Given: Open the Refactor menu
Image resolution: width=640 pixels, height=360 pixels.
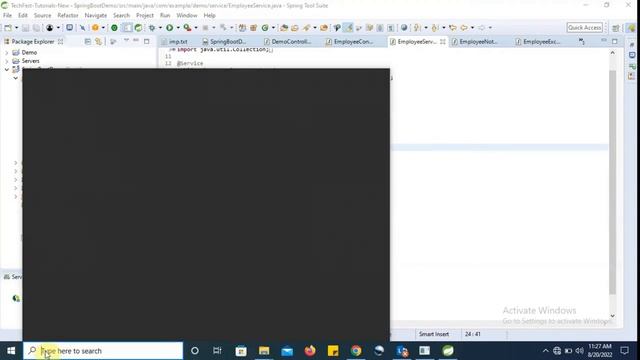Looking at the screenshot, I should (68, 16).
